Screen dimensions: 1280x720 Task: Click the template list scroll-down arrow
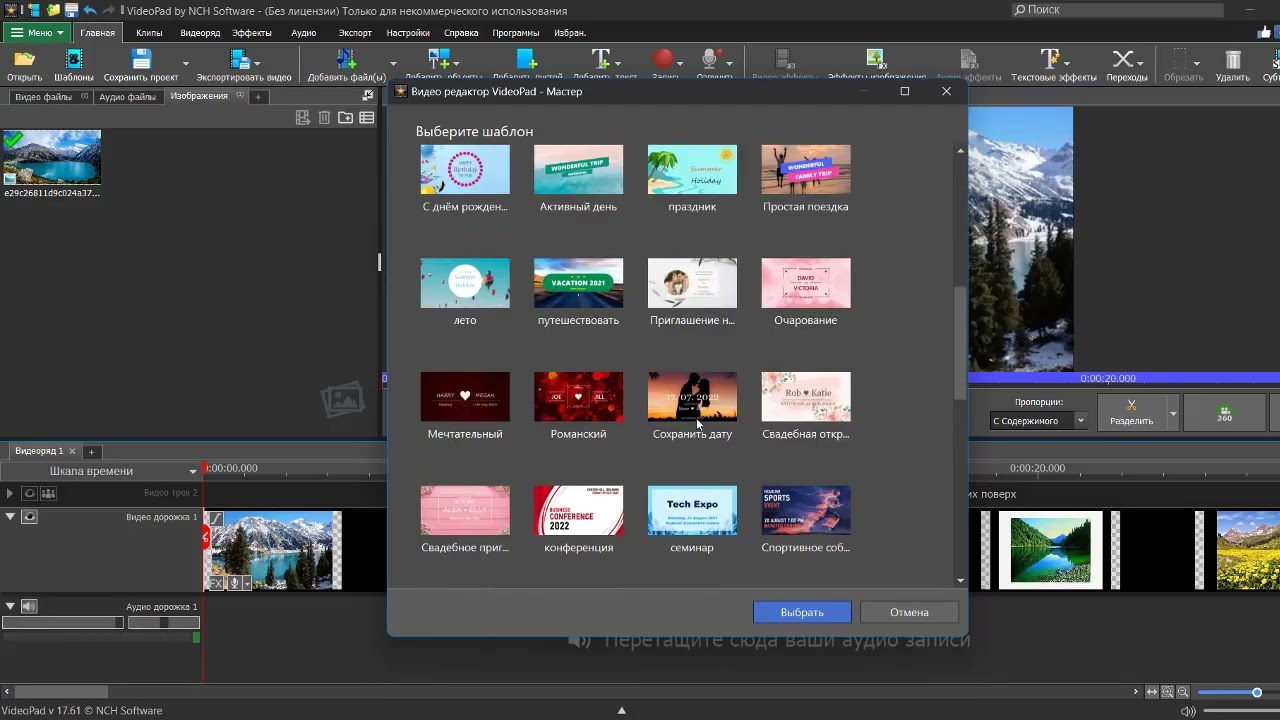click(x=961, y=580)
